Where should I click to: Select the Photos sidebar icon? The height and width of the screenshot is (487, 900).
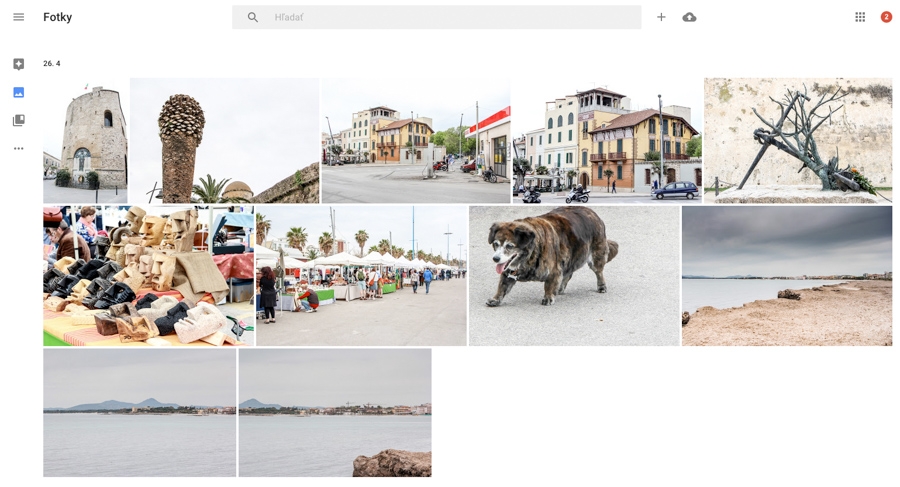[18, 92]
